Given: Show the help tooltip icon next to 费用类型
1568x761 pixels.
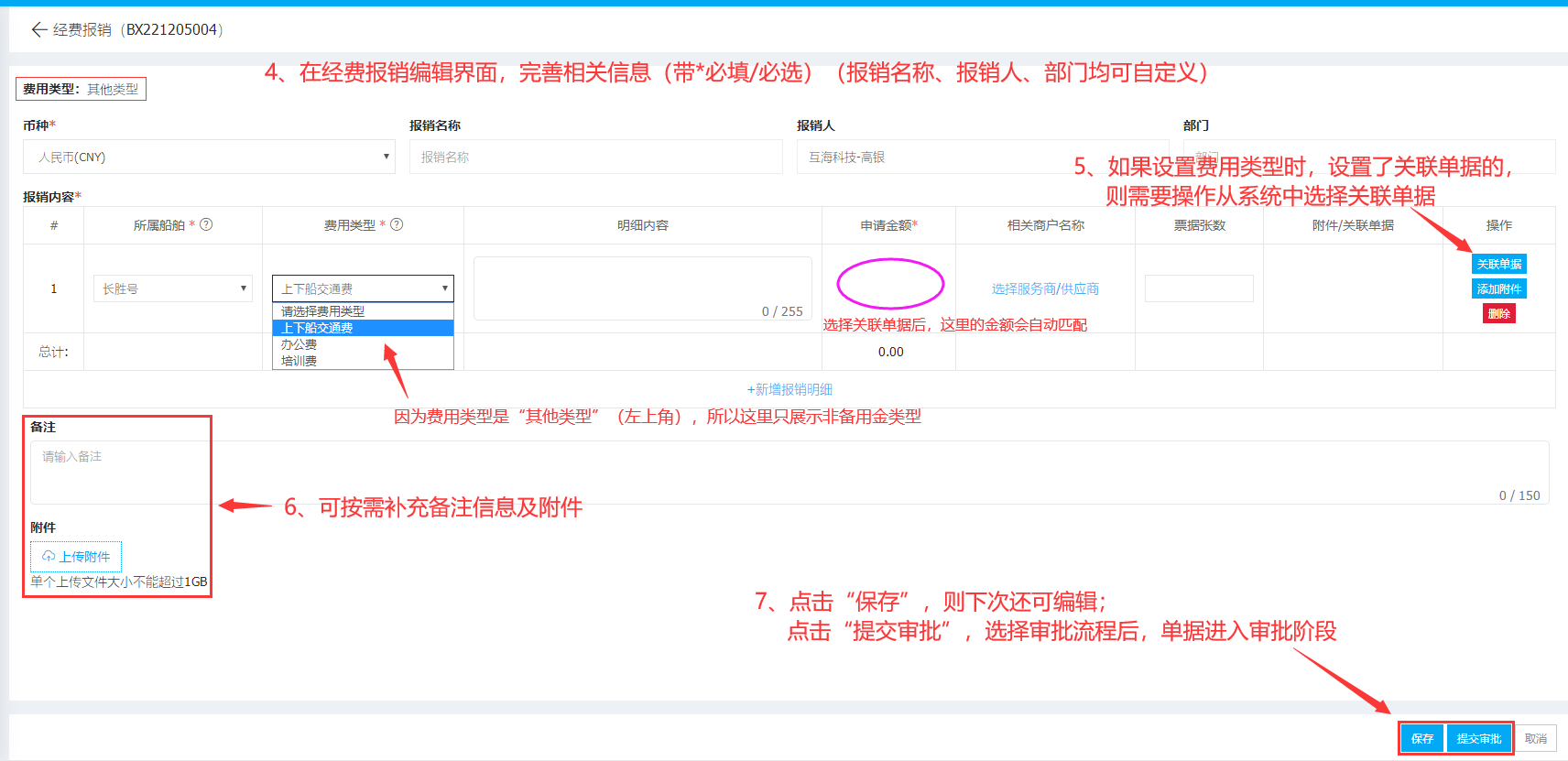Looking at the screenshot, I should 397,224.
